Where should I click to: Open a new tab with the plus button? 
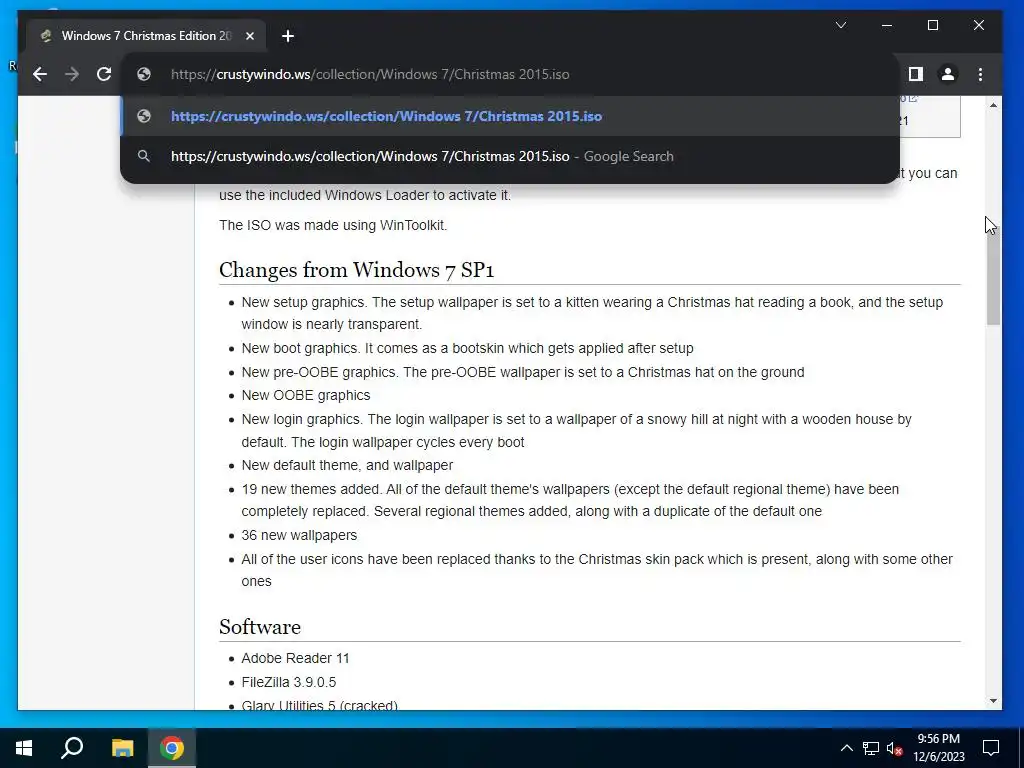[288, 36]
